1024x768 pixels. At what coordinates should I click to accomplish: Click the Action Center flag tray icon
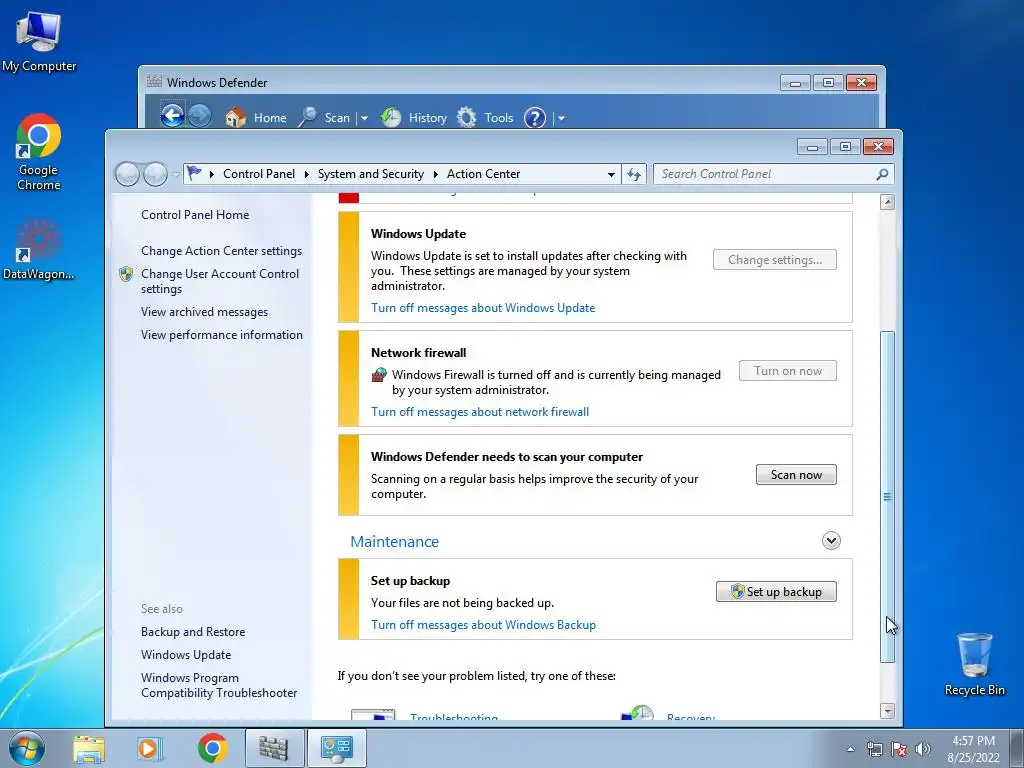(899, 749)
